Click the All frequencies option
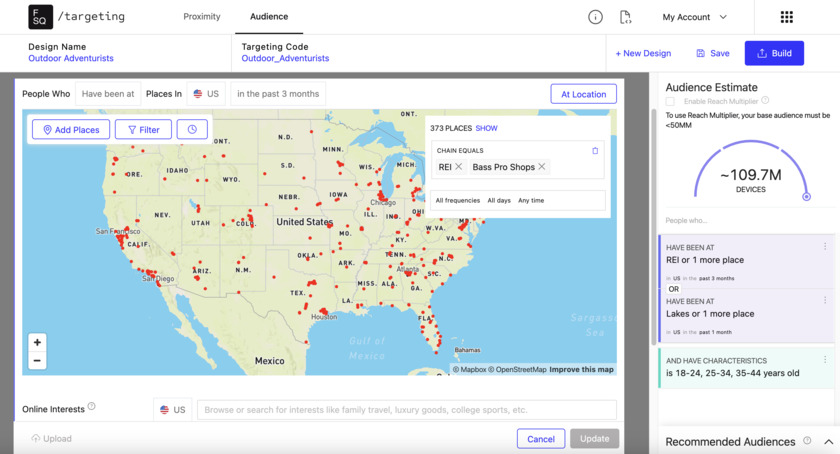The height and width of the screenshot is (454, 840). (458, 200)
